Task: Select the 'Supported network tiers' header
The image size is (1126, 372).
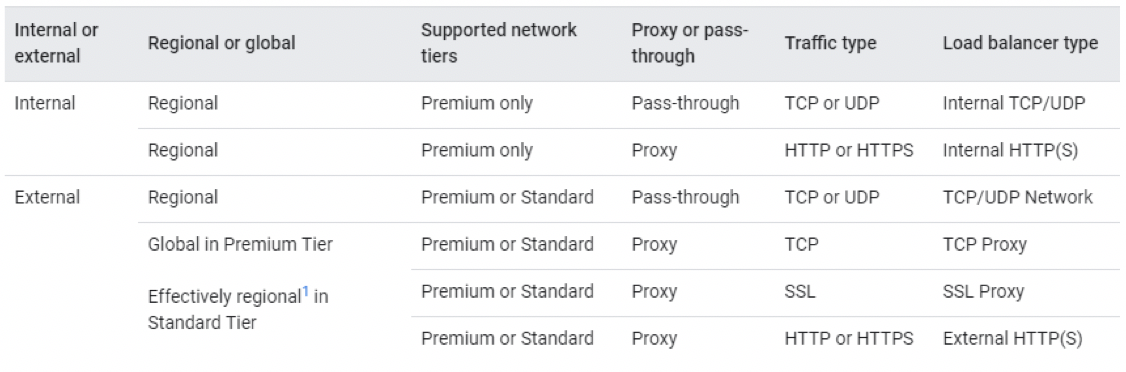Action: [x=498, y=43]
